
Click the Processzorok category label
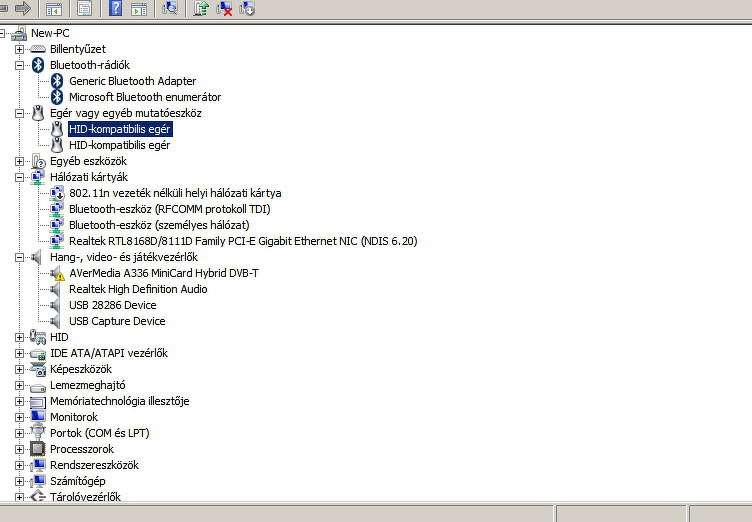(82, 449)
